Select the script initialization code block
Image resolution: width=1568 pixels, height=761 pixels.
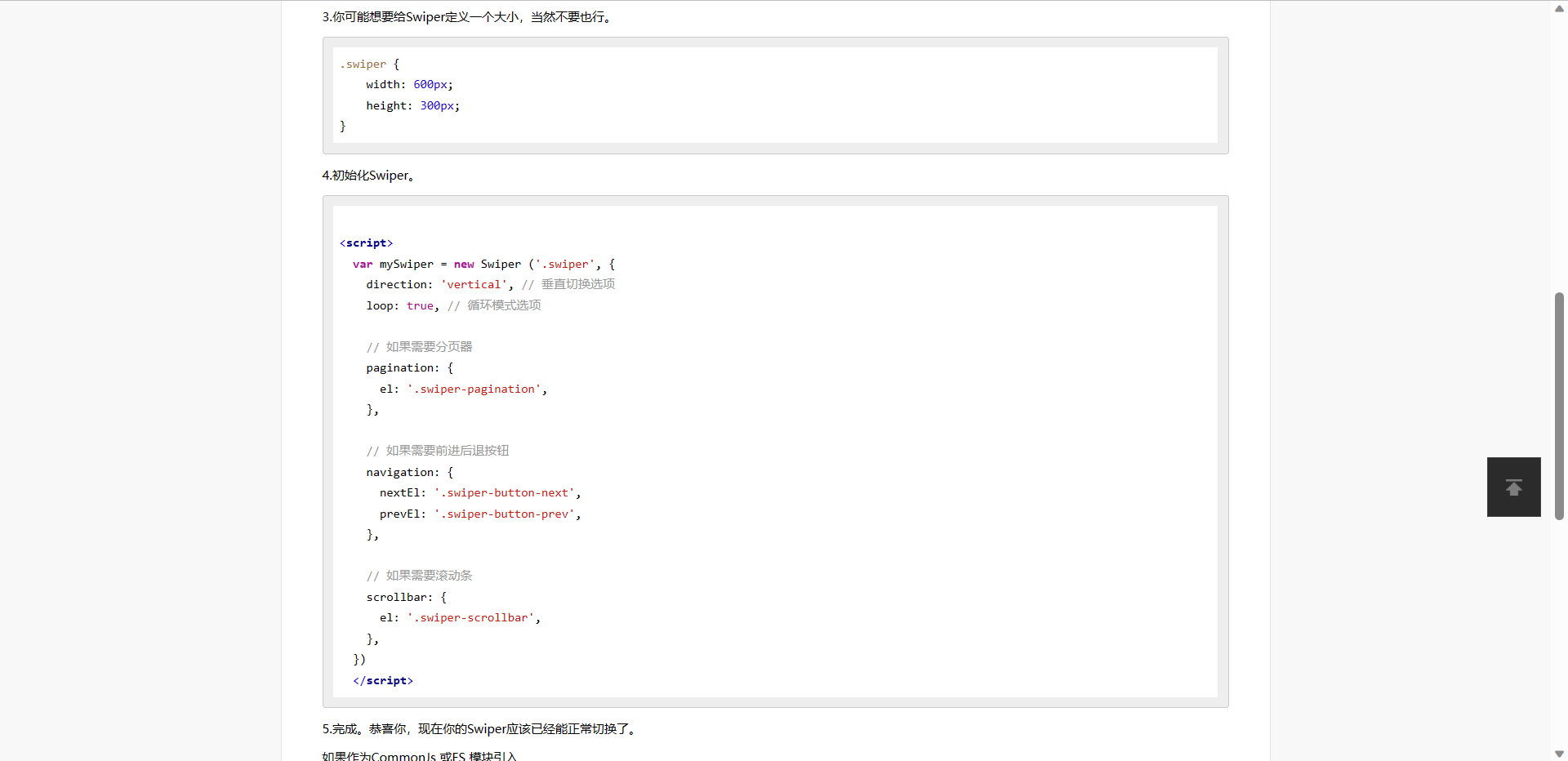[774, 449]
